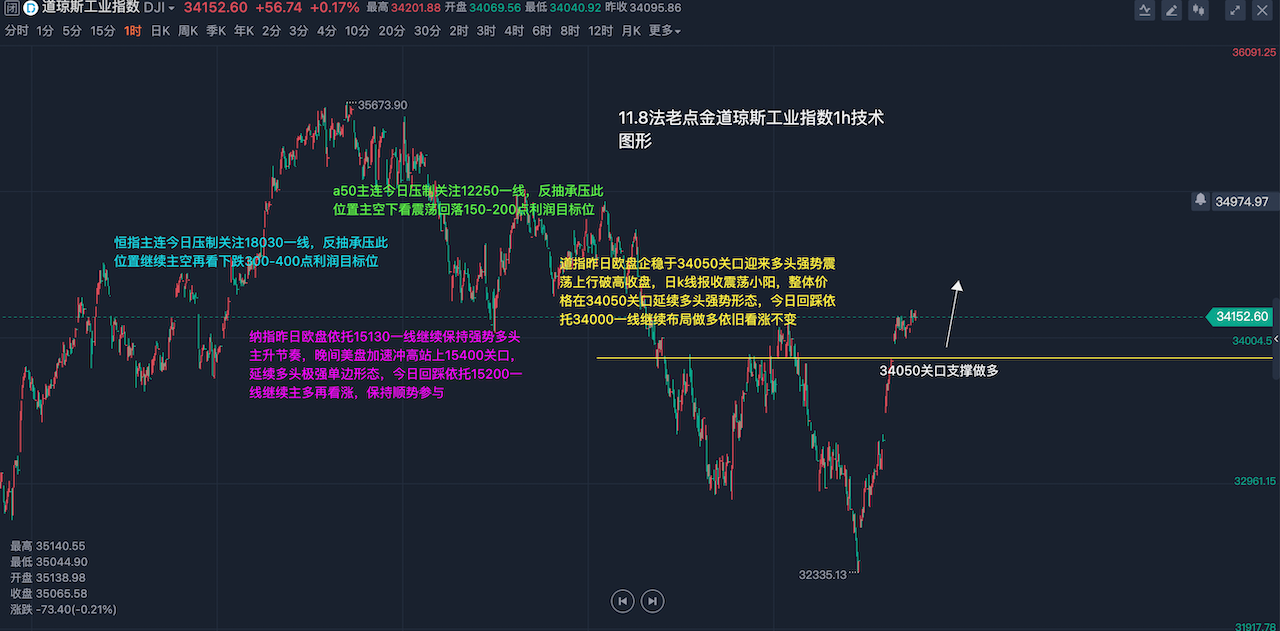
Task: Click the square 闭 market status icon
Action: tap(11, 8)
